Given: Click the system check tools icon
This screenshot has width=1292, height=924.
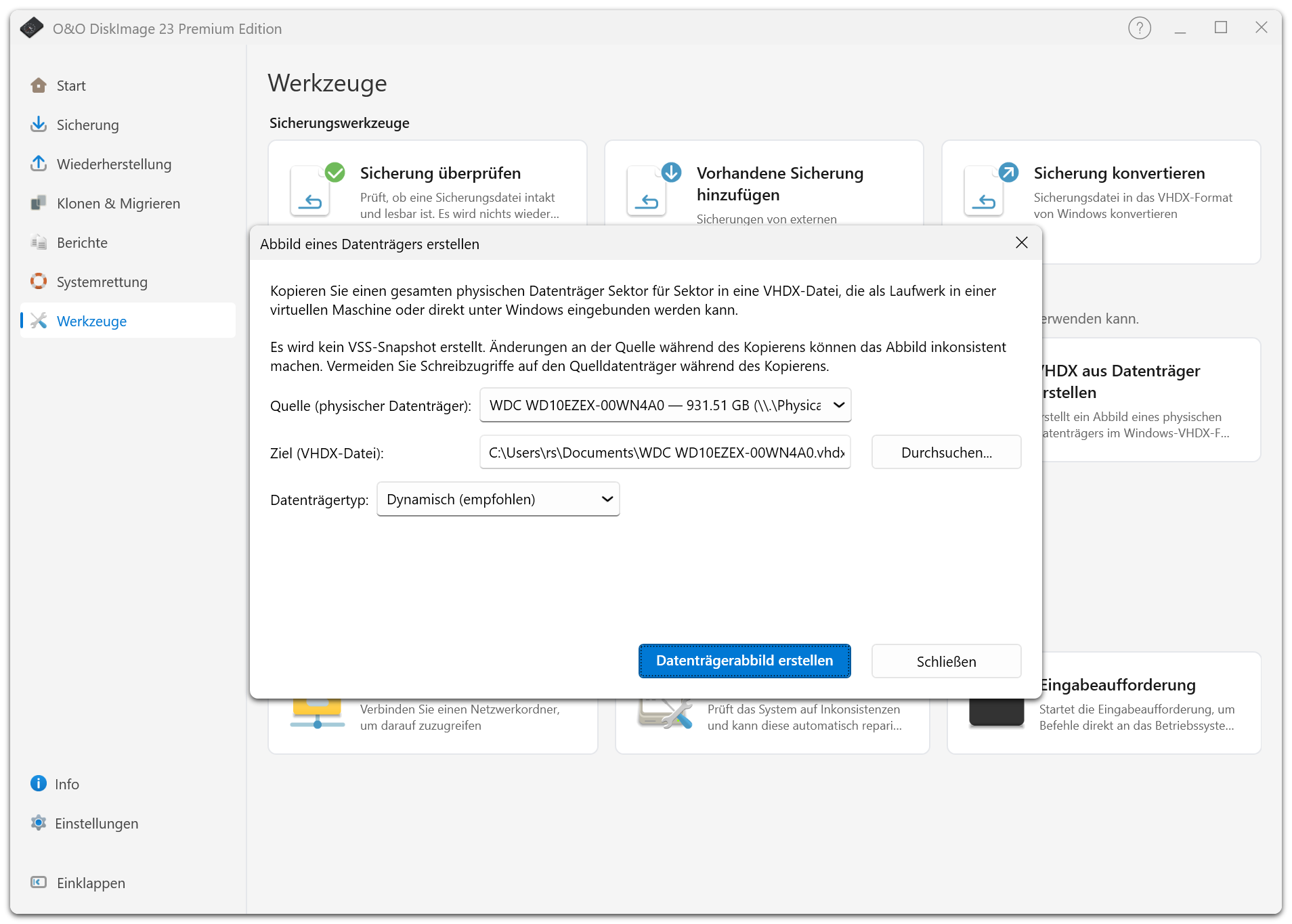Looking at the screenshot, I should [x=665, y=715].
